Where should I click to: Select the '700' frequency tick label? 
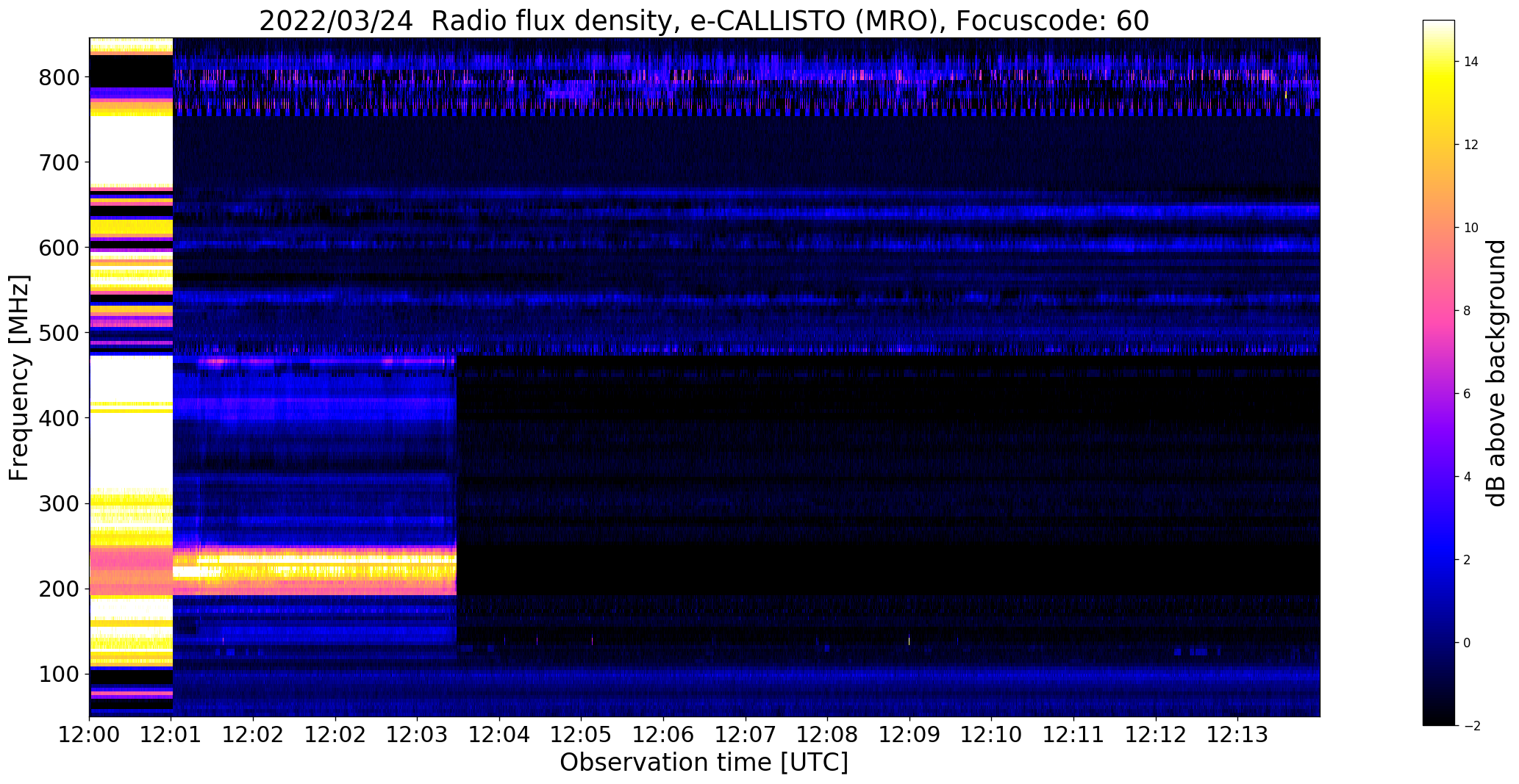coord(59,162)
